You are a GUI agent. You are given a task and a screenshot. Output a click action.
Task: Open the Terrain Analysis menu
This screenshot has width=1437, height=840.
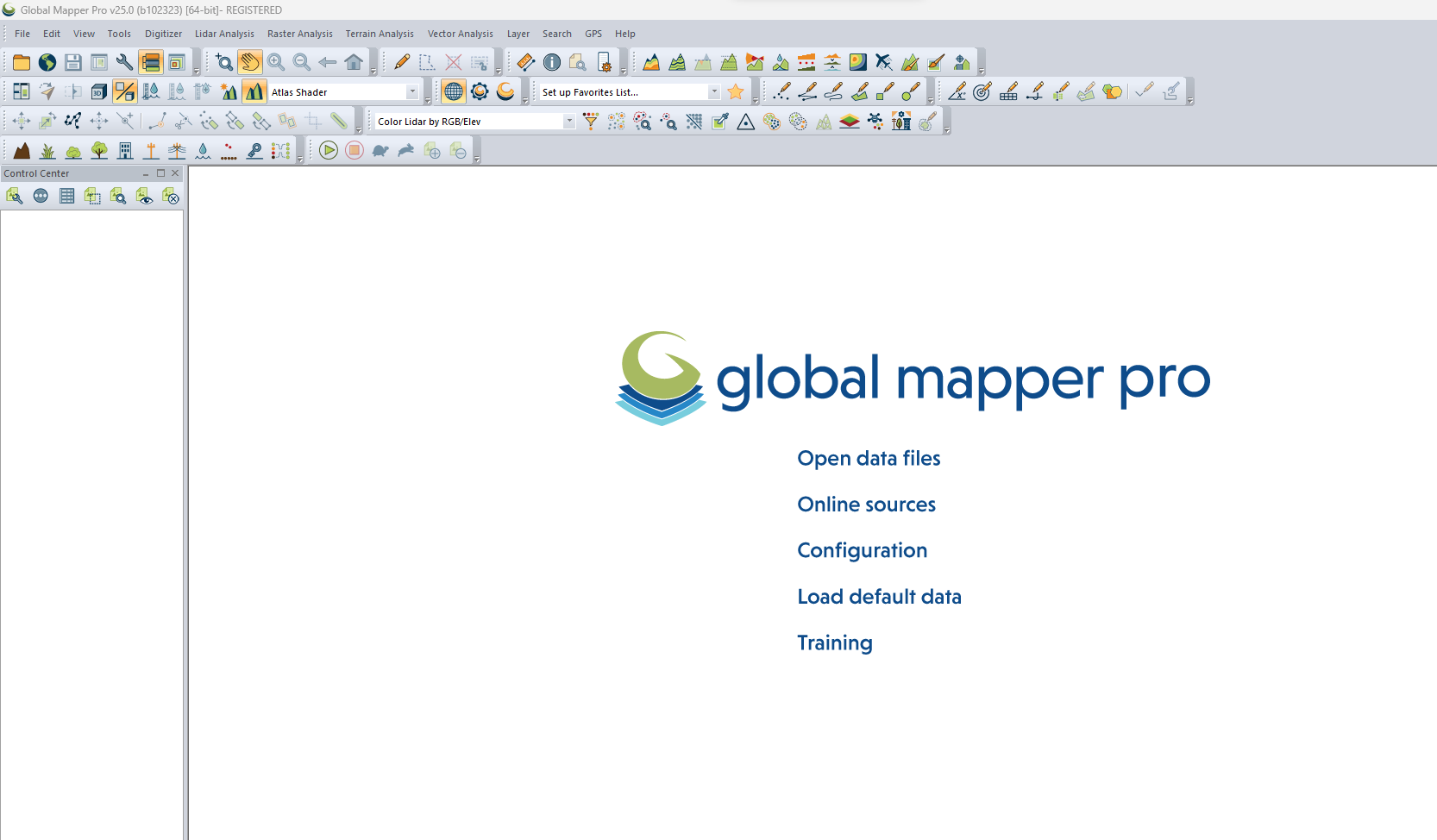tap(380, 34)
